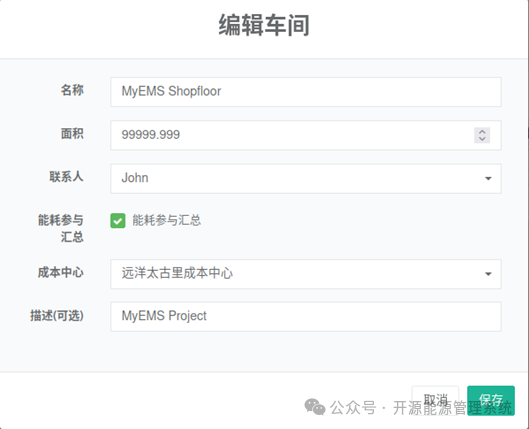
Task: Click the 取消 button
Action: coord(435,400)
